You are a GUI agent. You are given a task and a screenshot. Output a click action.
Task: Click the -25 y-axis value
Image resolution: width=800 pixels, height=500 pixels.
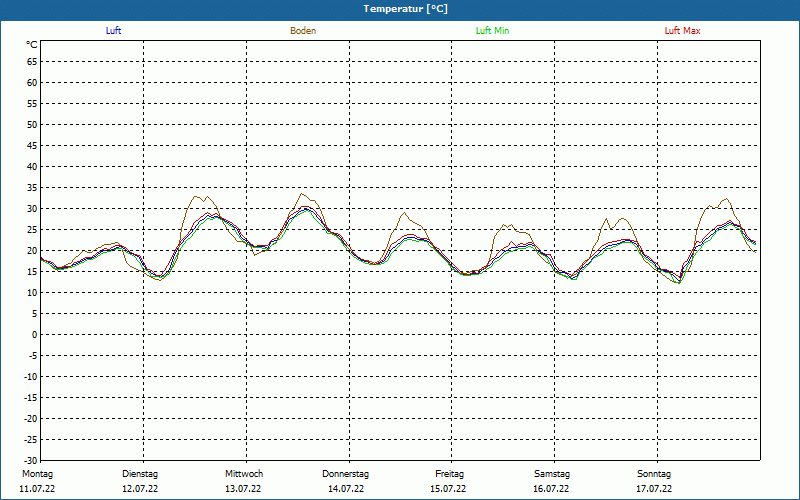click(x=31, y=440)
